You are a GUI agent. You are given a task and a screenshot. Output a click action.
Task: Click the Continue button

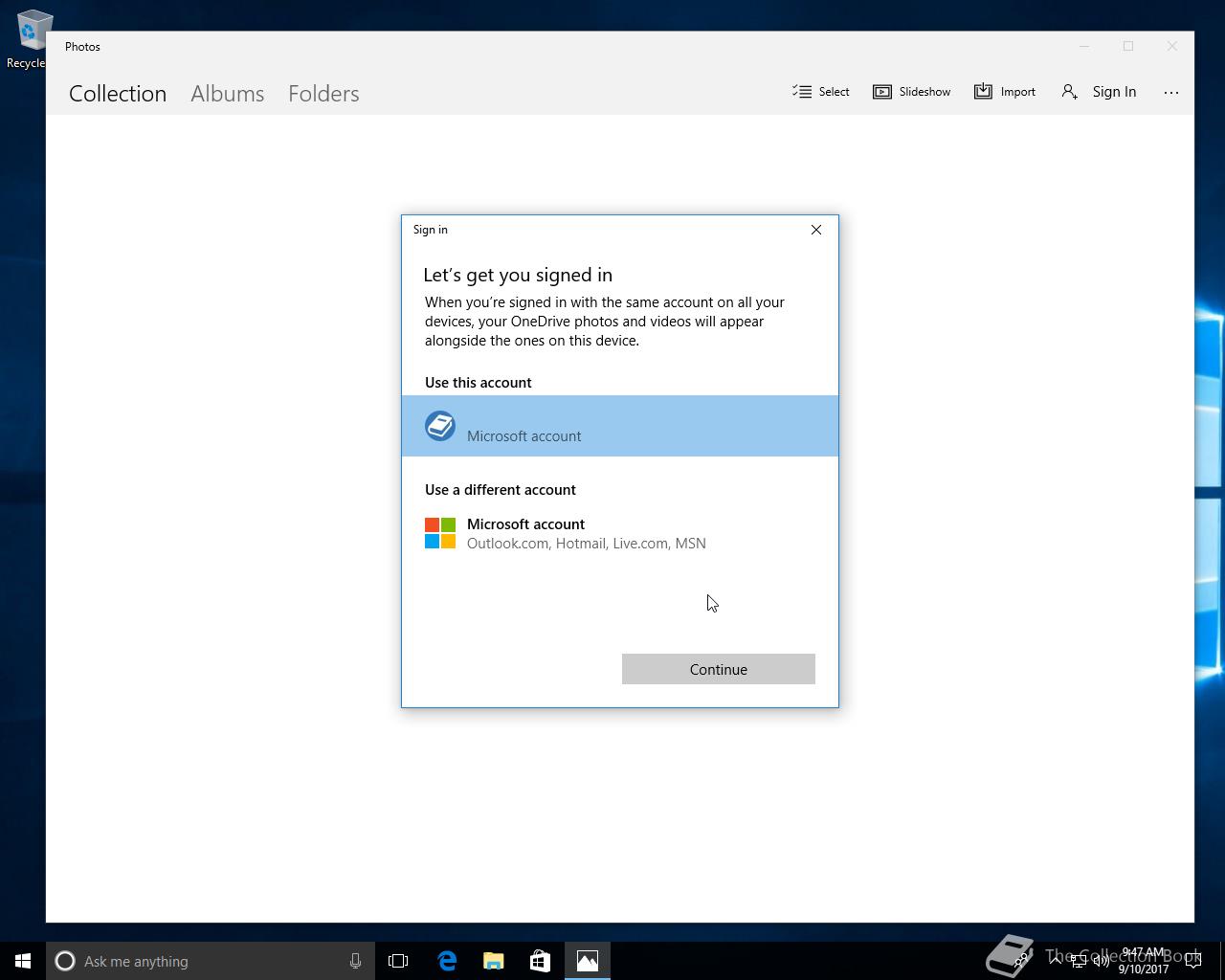(719, 669)
